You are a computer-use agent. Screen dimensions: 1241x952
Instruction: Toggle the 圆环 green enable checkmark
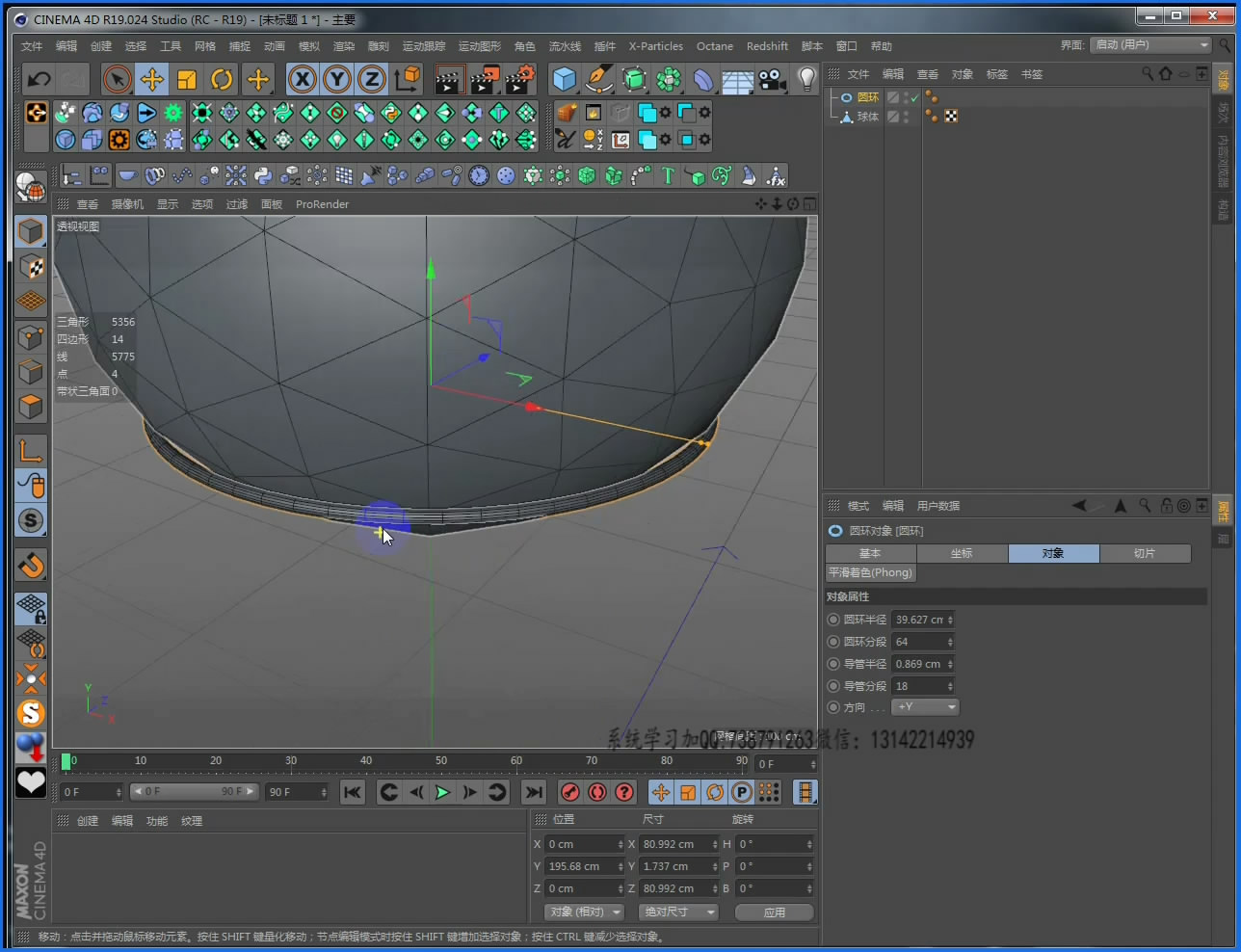[914, 97]
